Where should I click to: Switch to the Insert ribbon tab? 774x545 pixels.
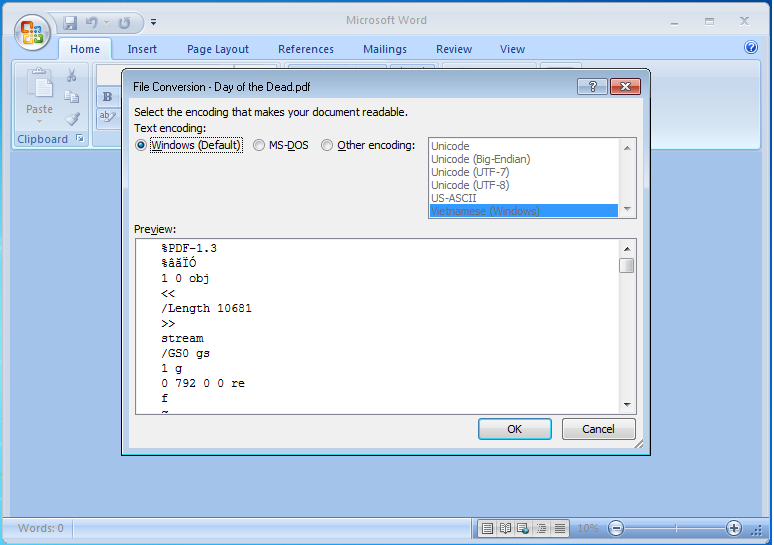[142, 49]
